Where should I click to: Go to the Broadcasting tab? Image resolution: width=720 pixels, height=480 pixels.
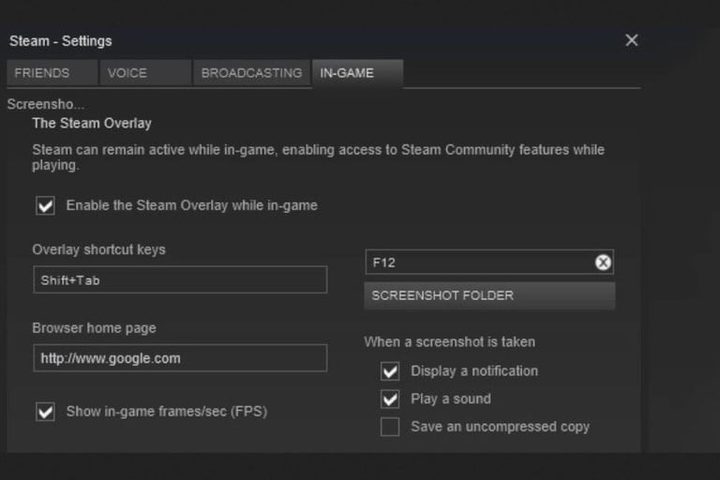click(252, 73)
